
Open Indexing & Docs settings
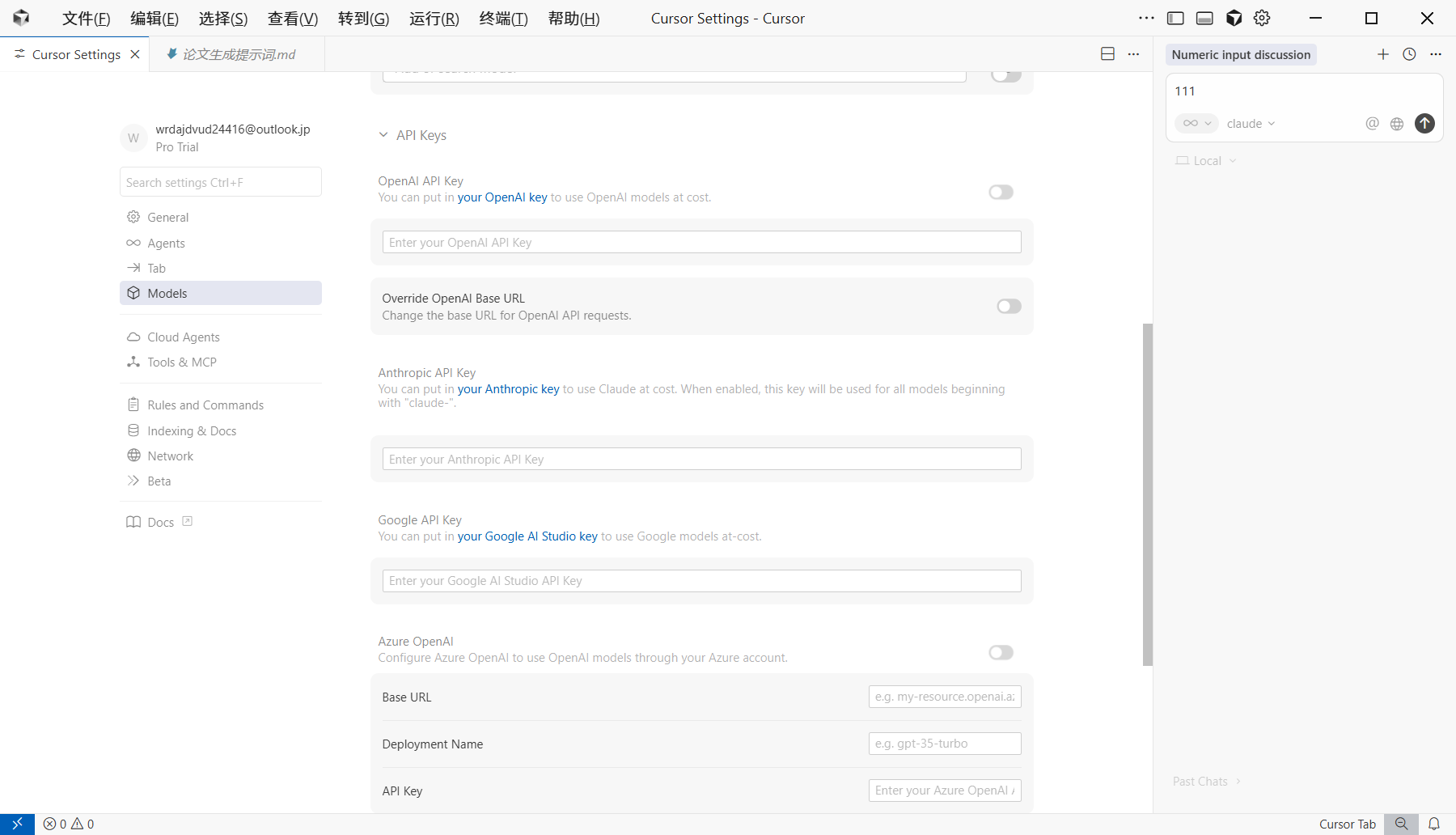click(221, 430)
